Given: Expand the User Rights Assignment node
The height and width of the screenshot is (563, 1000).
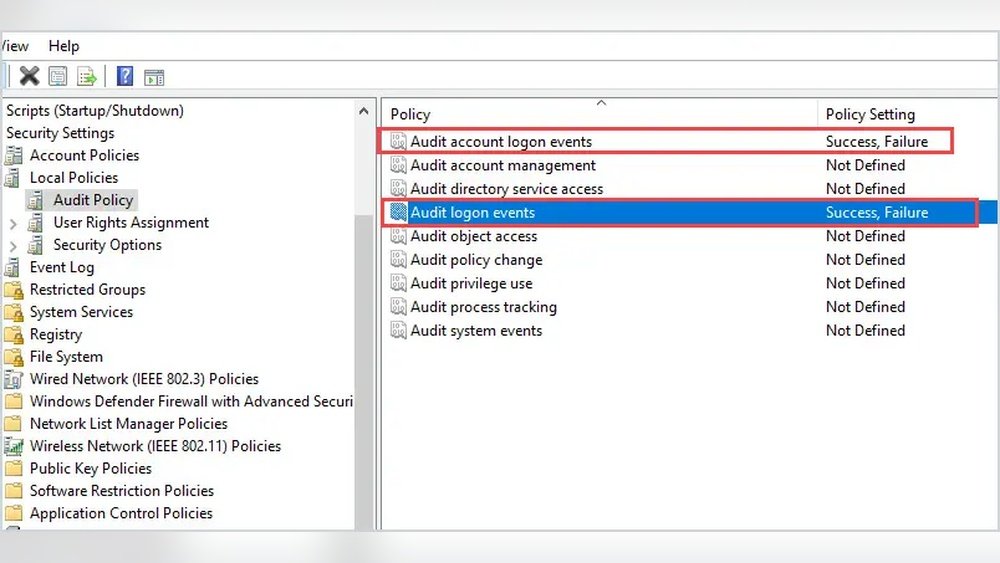Looking at the screenshot, I should pos(13,223).
